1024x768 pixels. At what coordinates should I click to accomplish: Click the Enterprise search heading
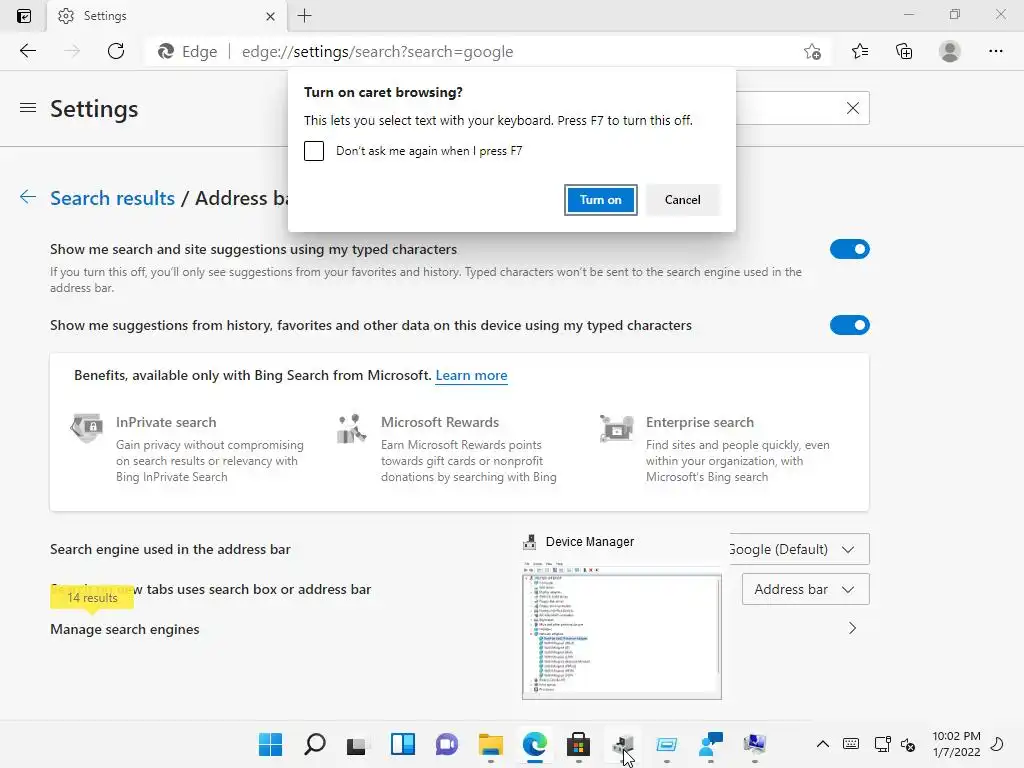[699, 423]
